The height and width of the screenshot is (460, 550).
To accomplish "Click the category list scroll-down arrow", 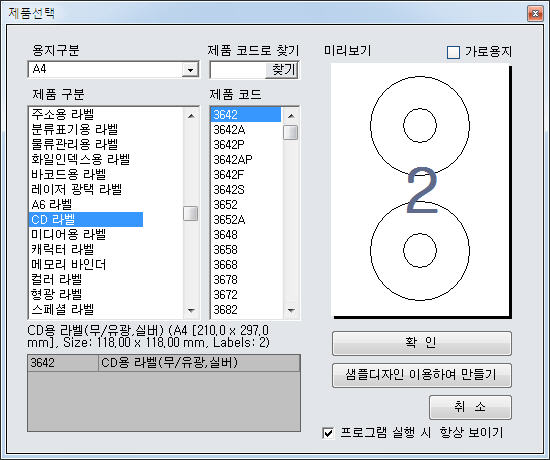I will [x=191, y=310].
